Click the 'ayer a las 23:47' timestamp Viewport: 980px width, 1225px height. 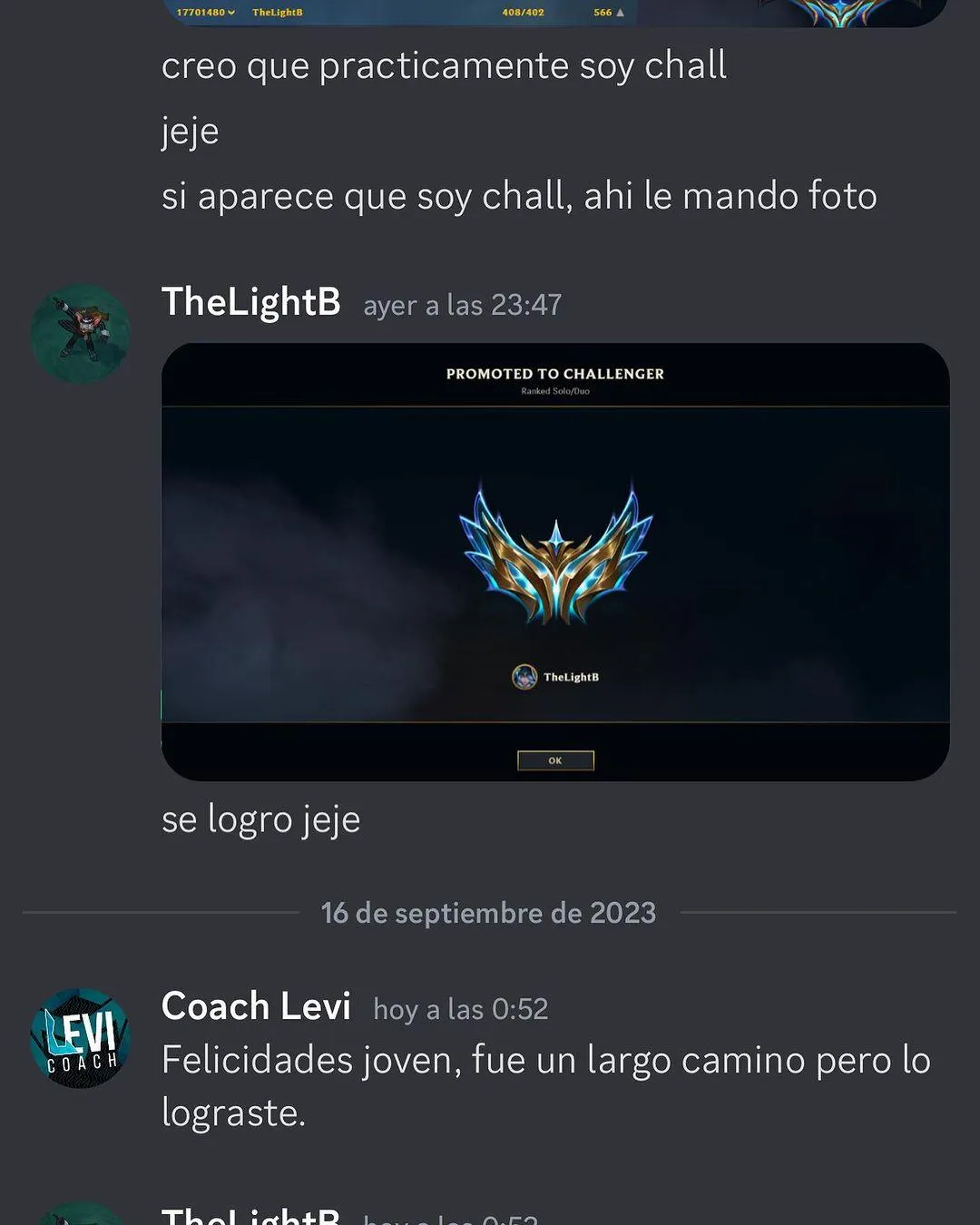(x=463, y=305)
